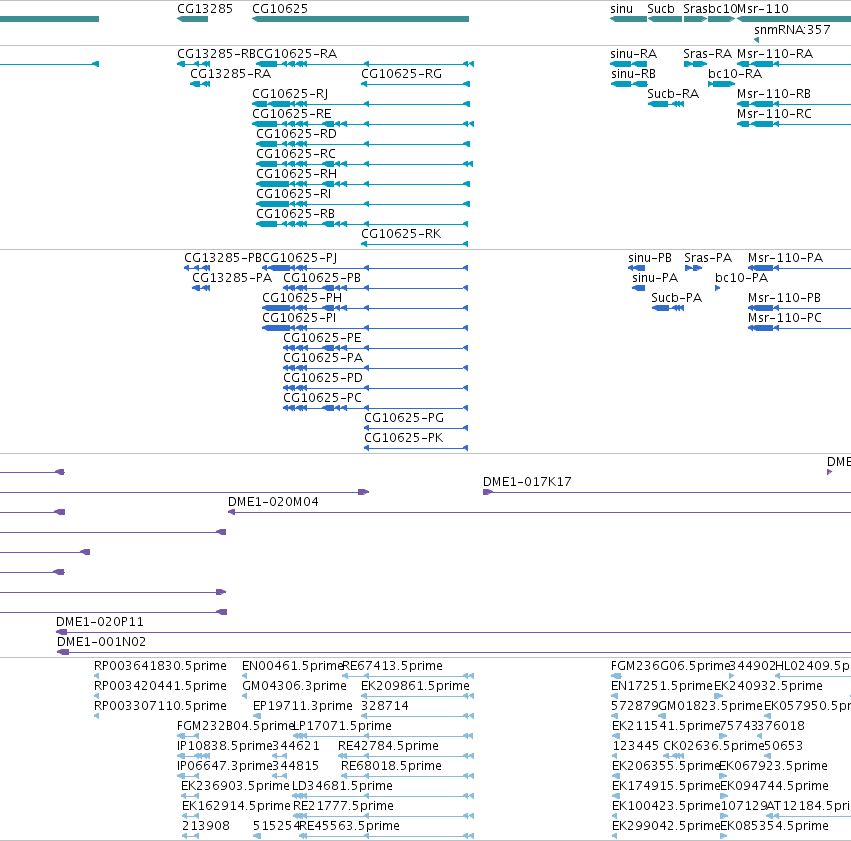This screenshot has width=851, height=841.
Task: Select transcript CG10625-RD
Action: pyautogui.click(x=296, y=134)
